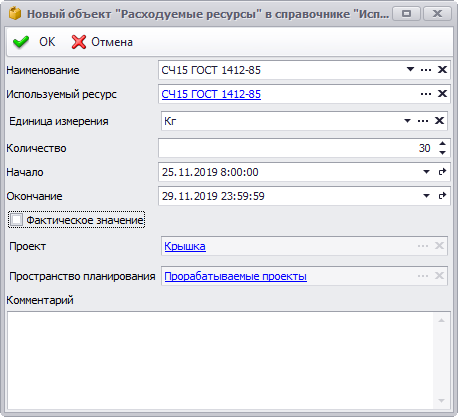Expand the Наименование dropdown list
Image resolution: width=458 pixels, height=417 pixels.
tap(410, 69)
